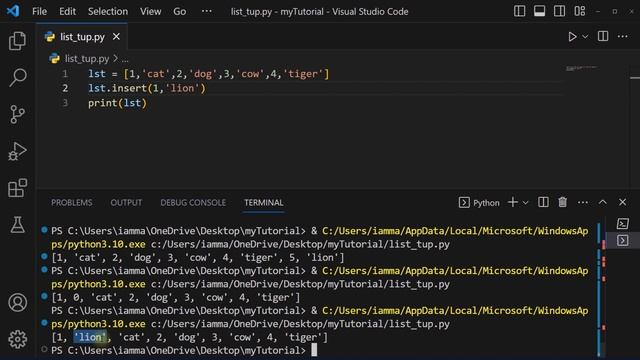Open the Manage gear settings icon
Image resolution: width=640 pixels, height=360 pixels.
pos(18,339)
